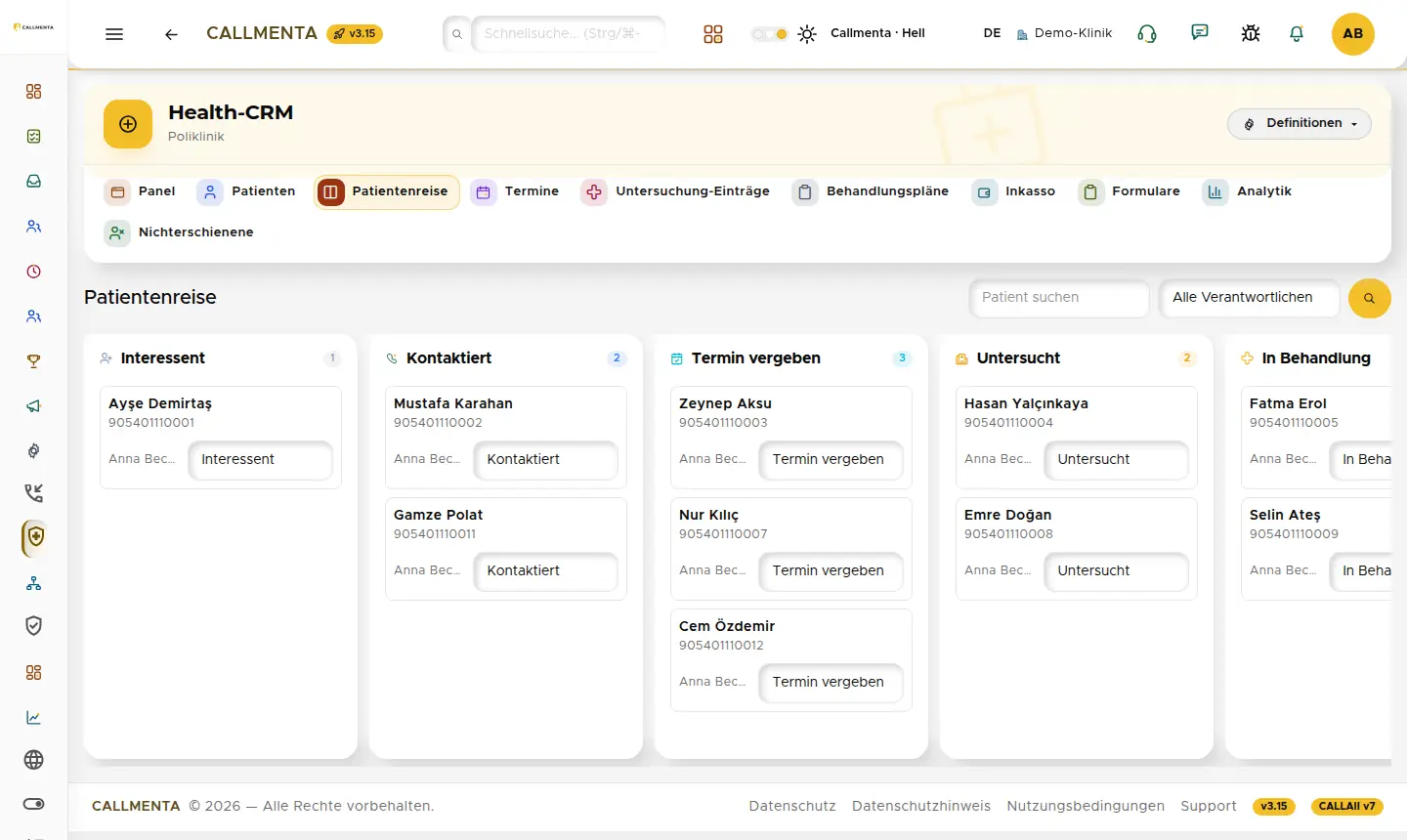Open the line chart icon in sidebar
This screenshot has height=840, width=1407.
coord(34,718)
